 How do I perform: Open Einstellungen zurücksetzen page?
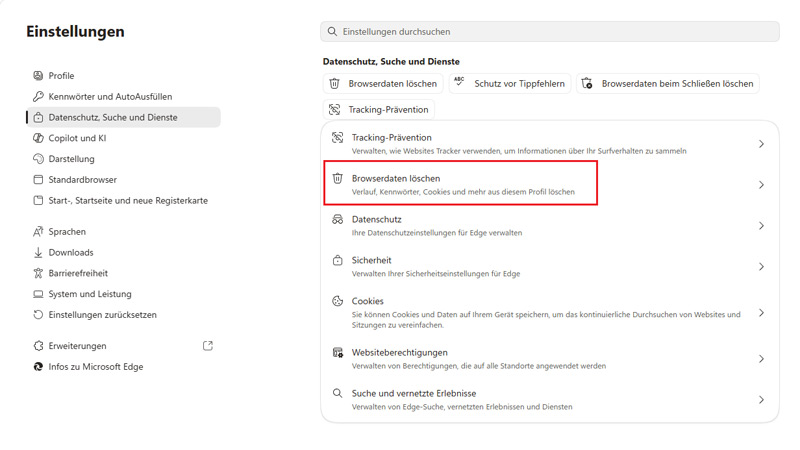pos(123,315)
